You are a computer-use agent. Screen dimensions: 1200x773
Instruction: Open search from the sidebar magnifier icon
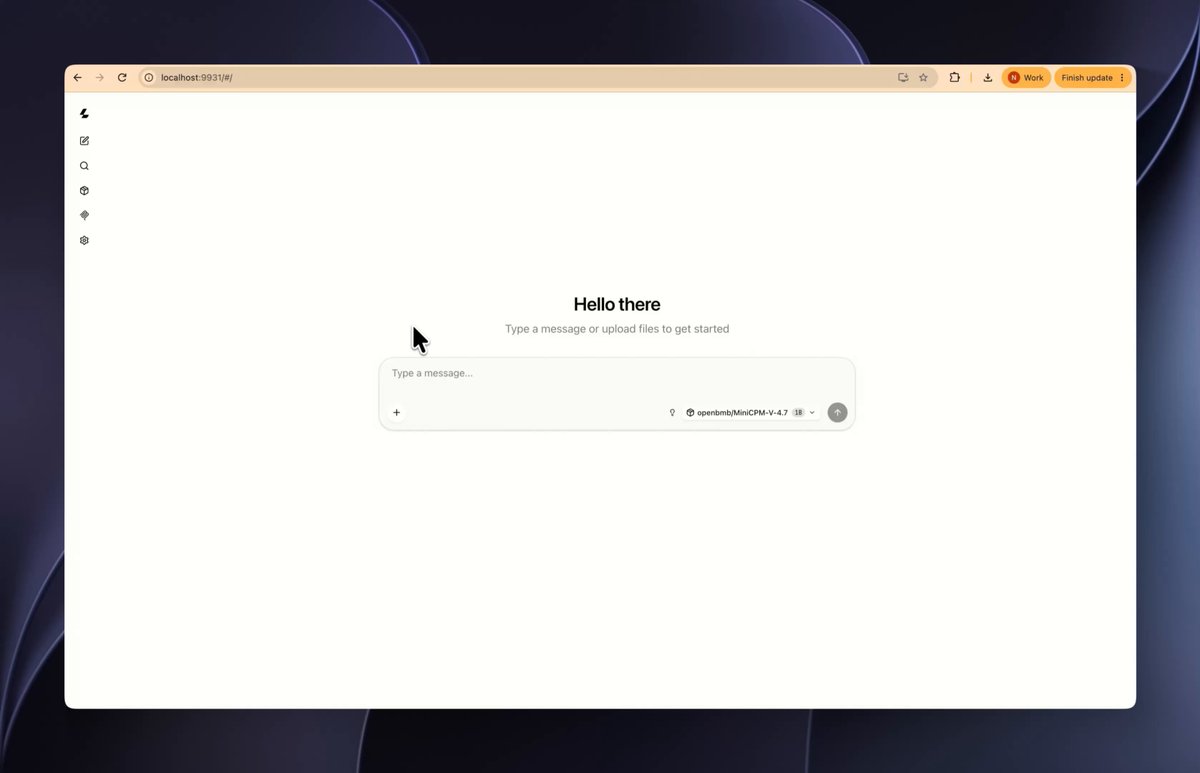[84, 166]
